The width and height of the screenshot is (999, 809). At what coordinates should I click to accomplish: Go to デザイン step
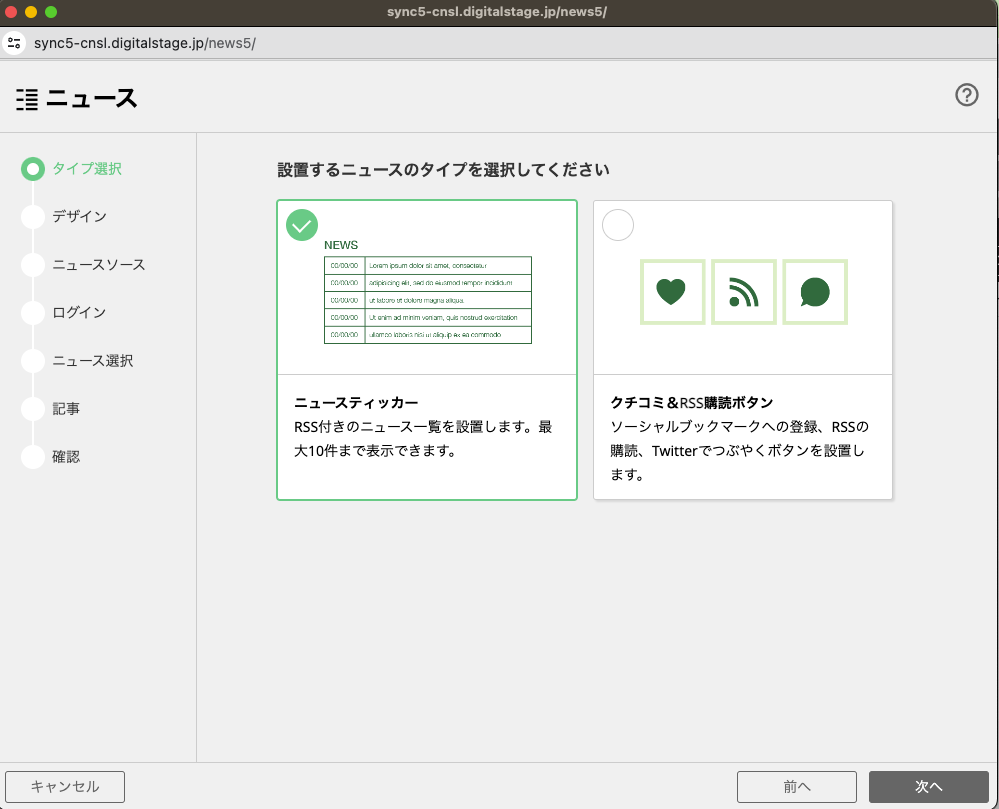coord(79,217)
